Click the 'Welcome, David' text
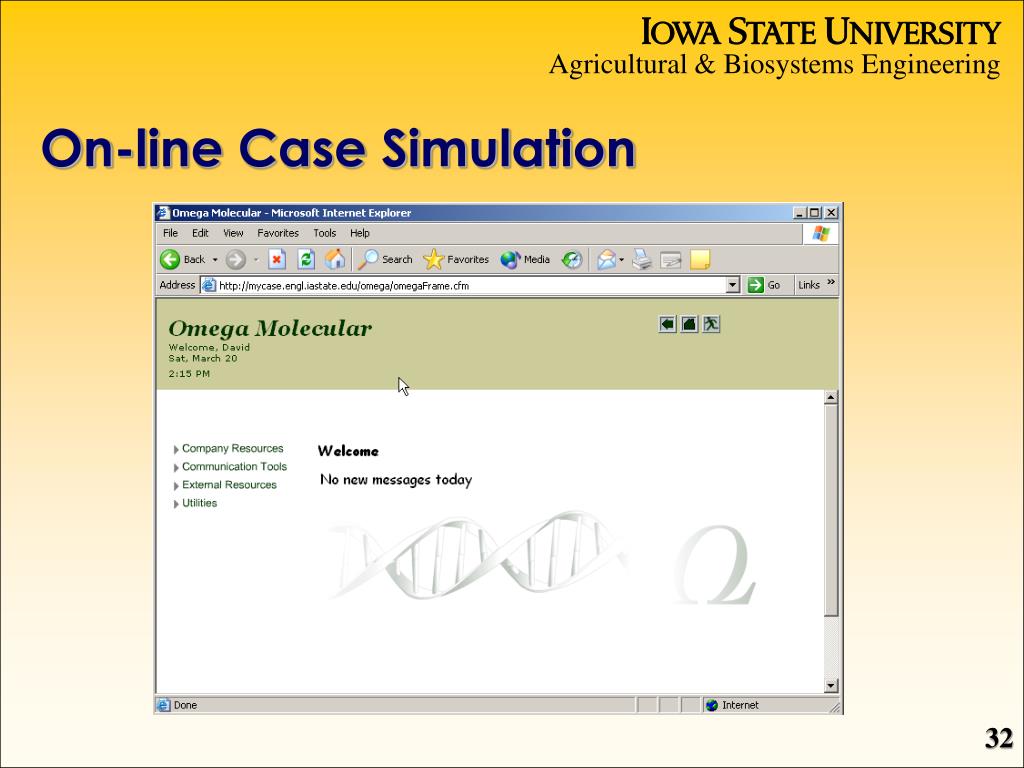 pyautogui.click(x=209, y=347)
